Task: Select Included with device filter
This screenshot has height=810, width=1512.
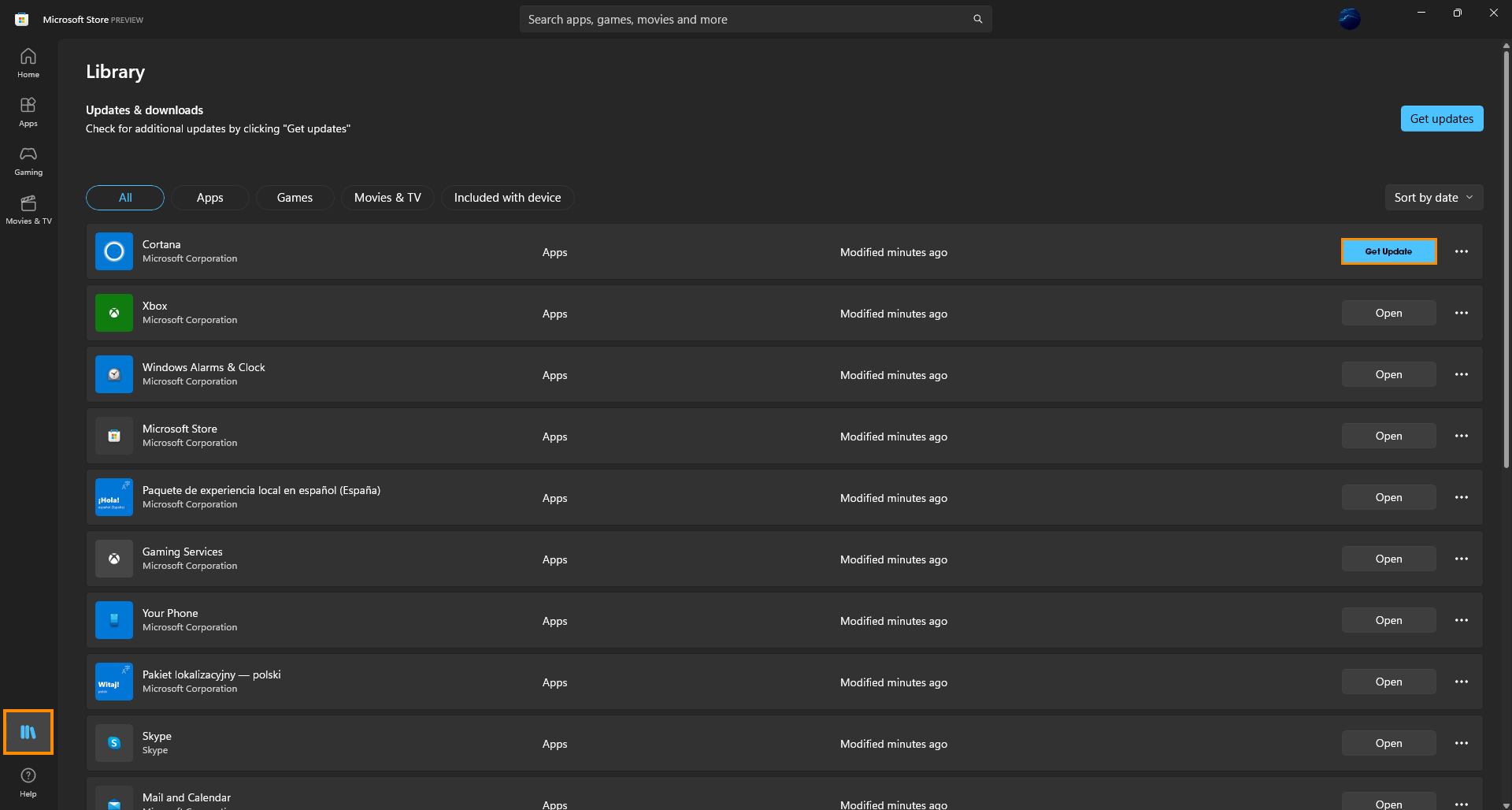Action: coord(508,198)
